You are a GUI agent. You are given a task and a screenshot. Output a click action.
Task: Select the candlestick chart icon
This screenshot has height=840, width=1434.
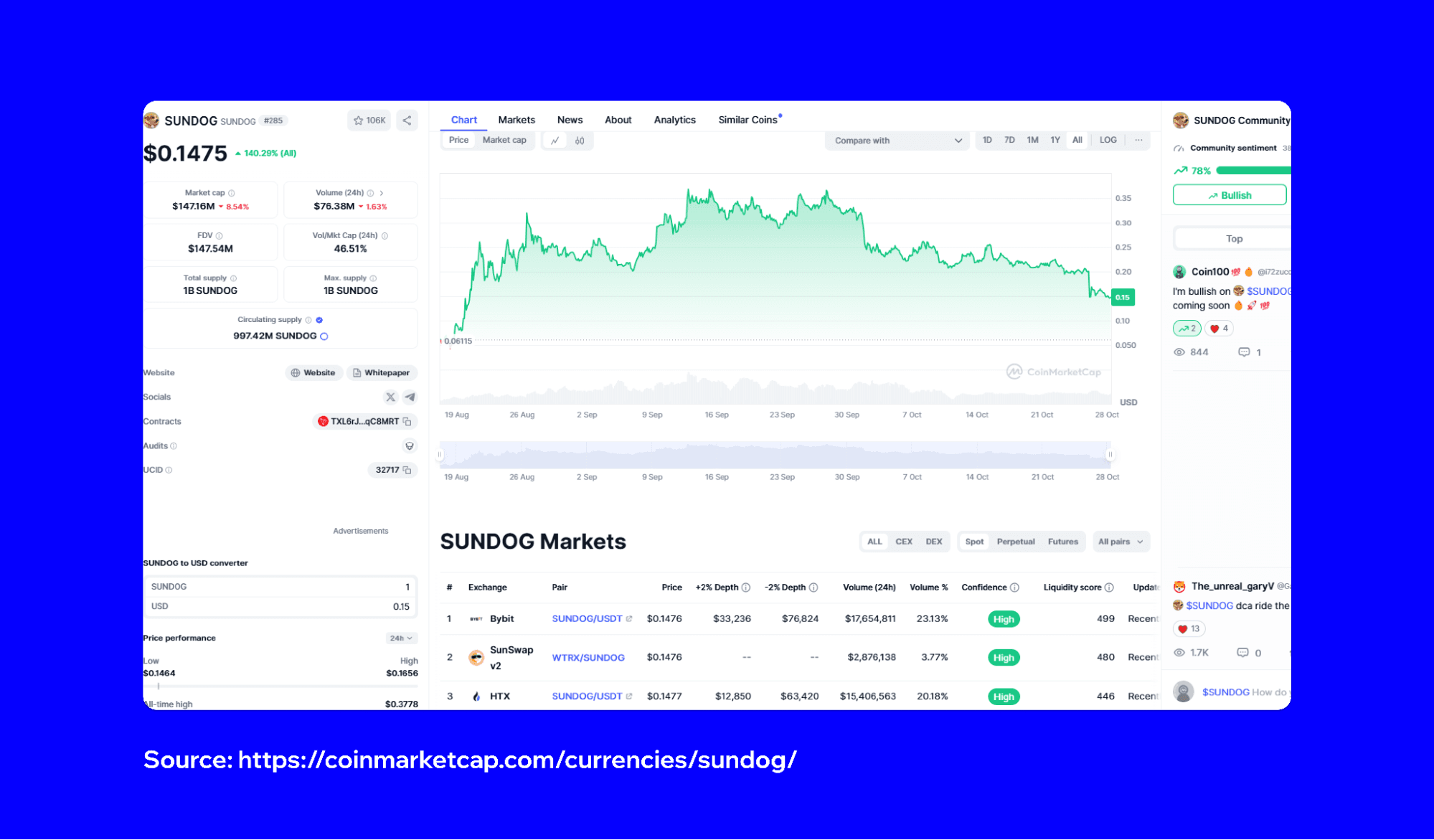pos(580,141)
